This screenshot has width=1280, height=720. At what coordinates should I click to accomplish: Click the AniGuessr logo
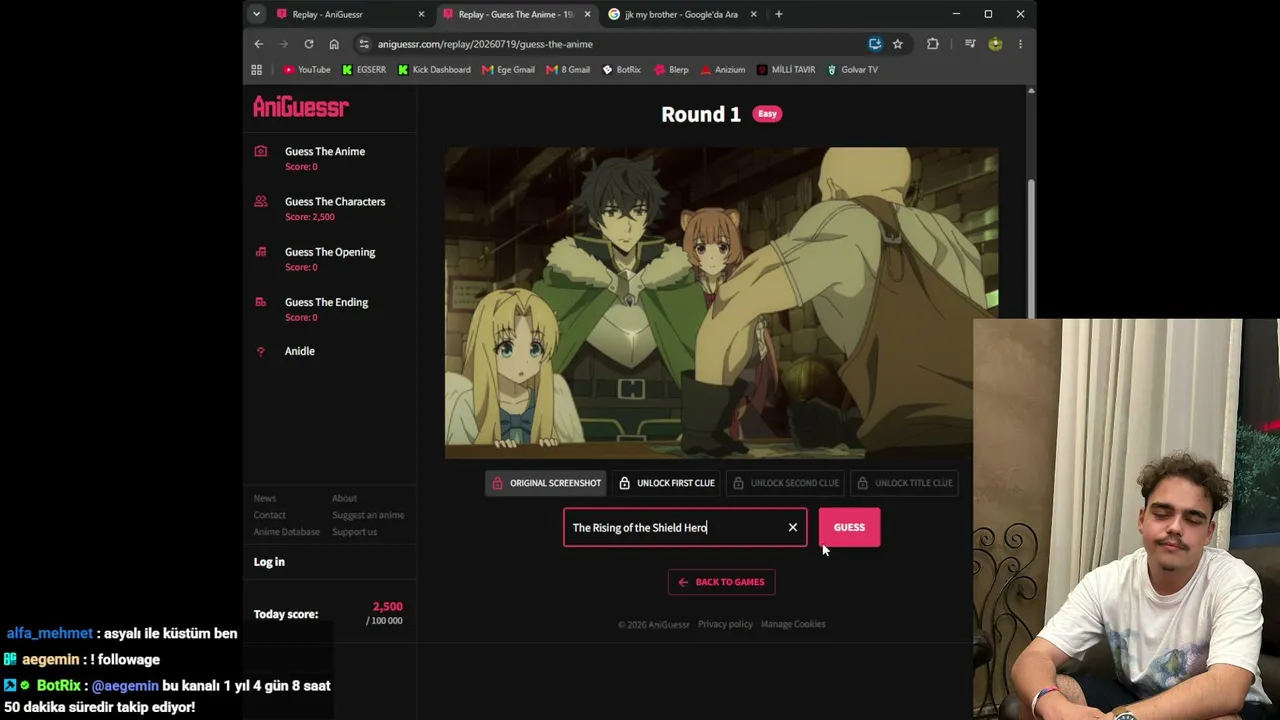tap(300, 107)
